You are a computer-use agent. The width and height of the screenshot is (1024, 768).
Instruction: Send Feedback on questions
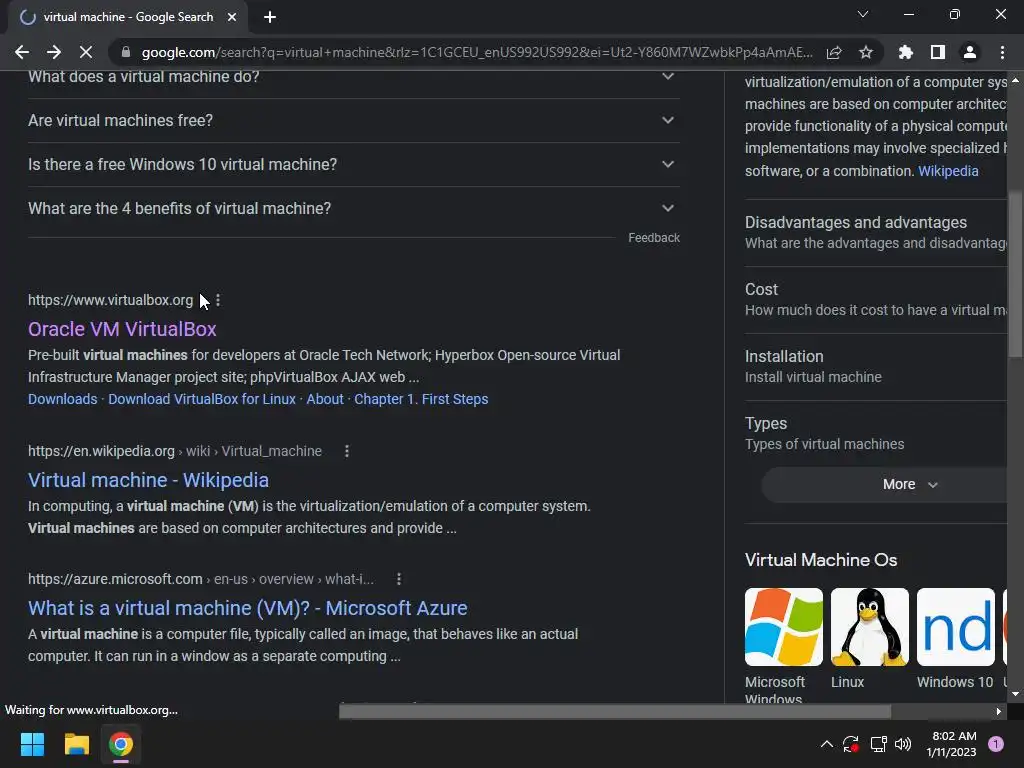coord(654,238)
